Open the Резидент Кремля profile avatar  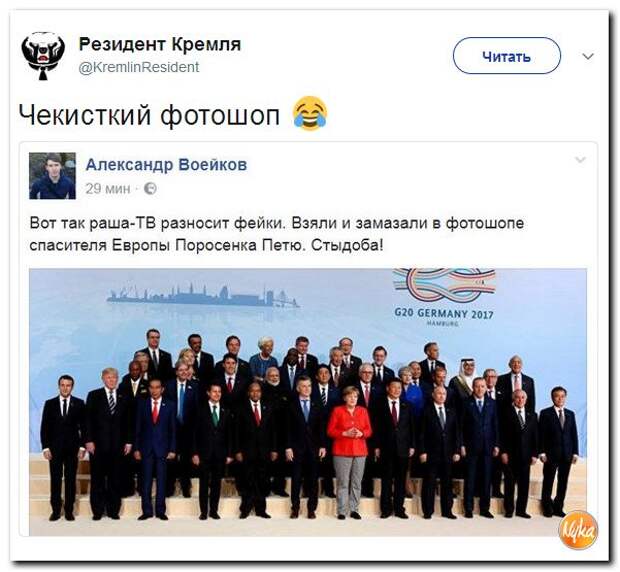(x=43, y=56)
